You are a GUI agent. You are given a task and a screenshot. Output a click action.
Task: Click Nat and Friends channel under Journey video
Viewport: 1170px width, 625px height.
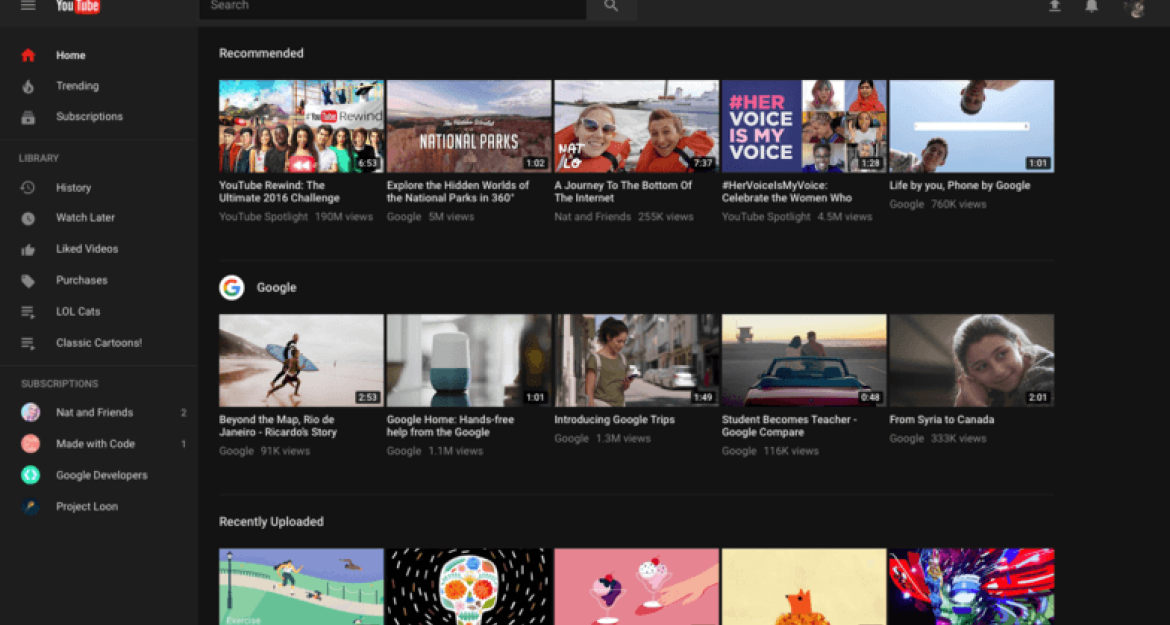[x=592, y=217]
